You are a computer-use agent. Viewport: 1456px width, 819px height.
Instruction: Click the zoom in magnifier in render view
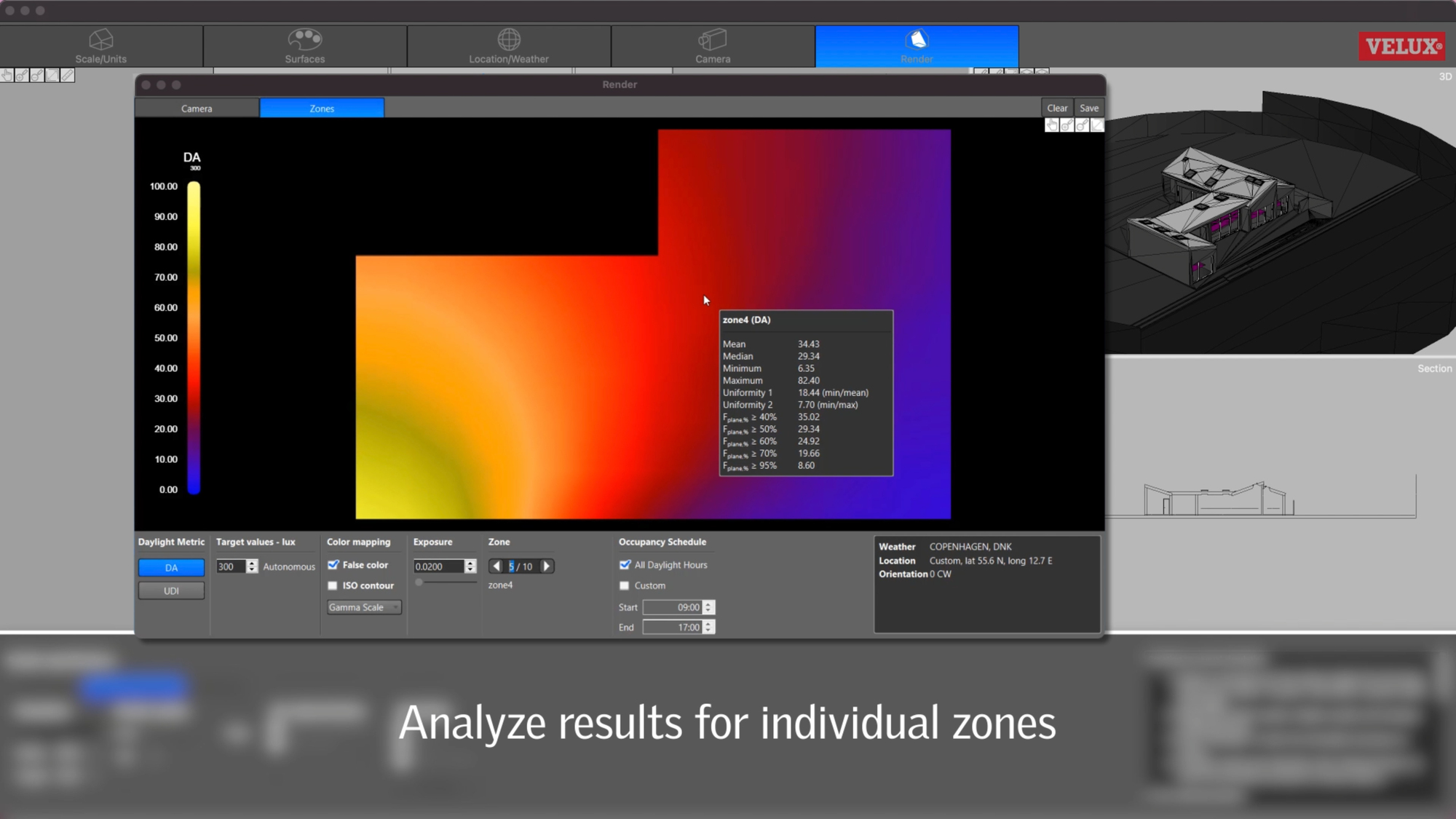[x=1067, y=125]
